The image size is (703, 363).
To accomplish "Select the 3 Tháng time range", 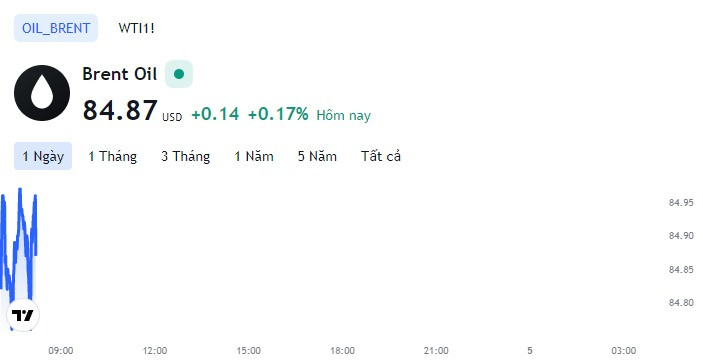I will (186, 156).
